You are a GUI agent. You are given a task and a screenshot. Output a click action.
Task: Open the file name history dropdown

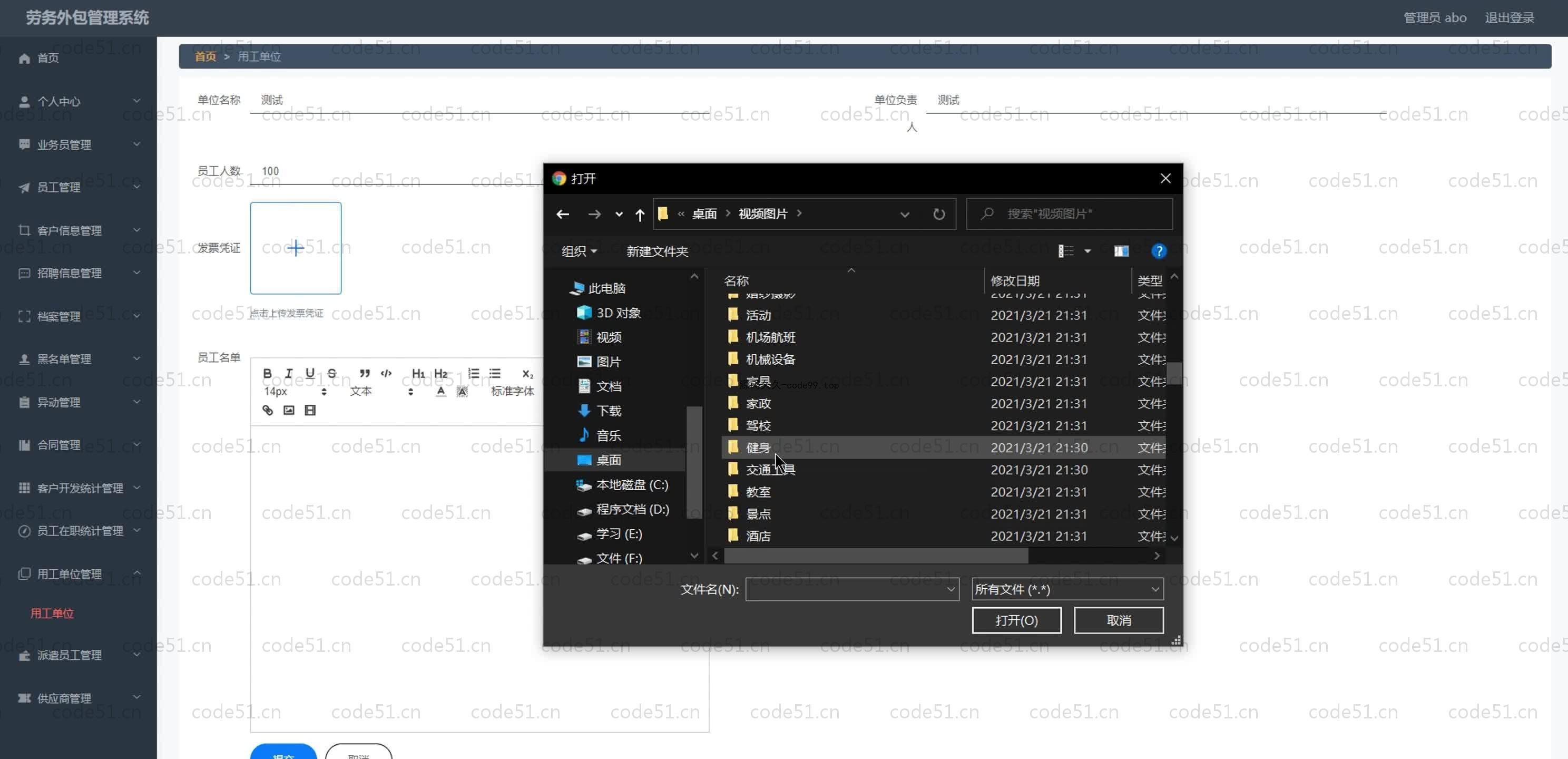[951, 589]
